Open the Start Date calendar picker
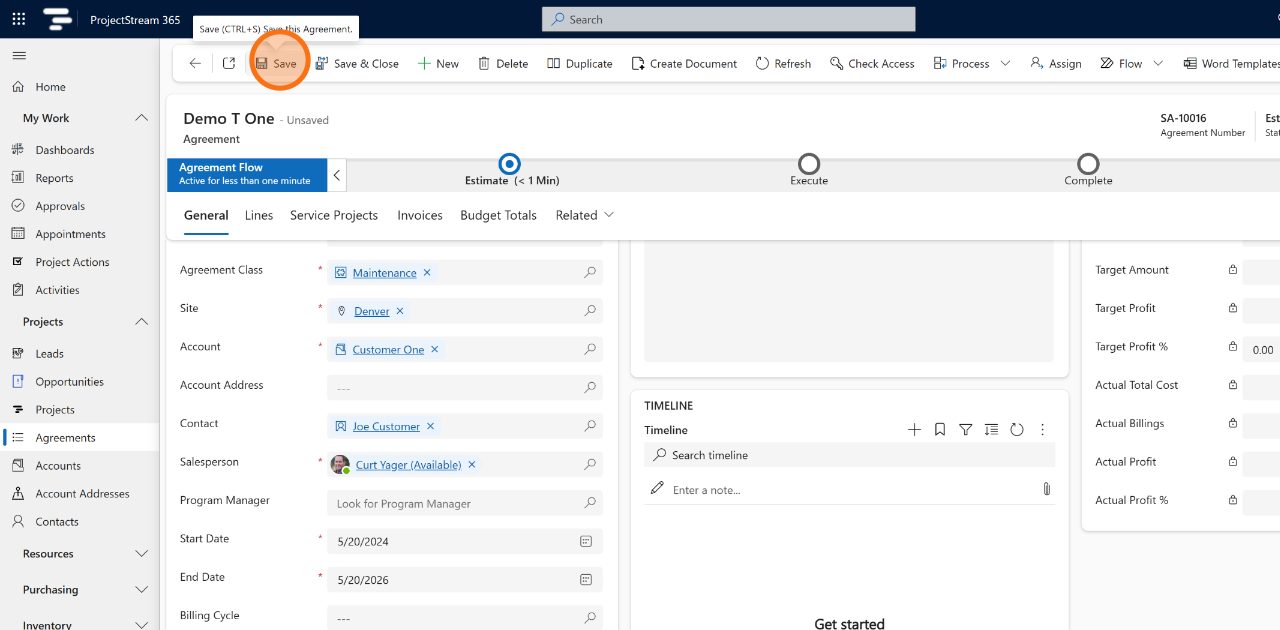This screenshot has height=630, width=1280. tap(586, 541)
